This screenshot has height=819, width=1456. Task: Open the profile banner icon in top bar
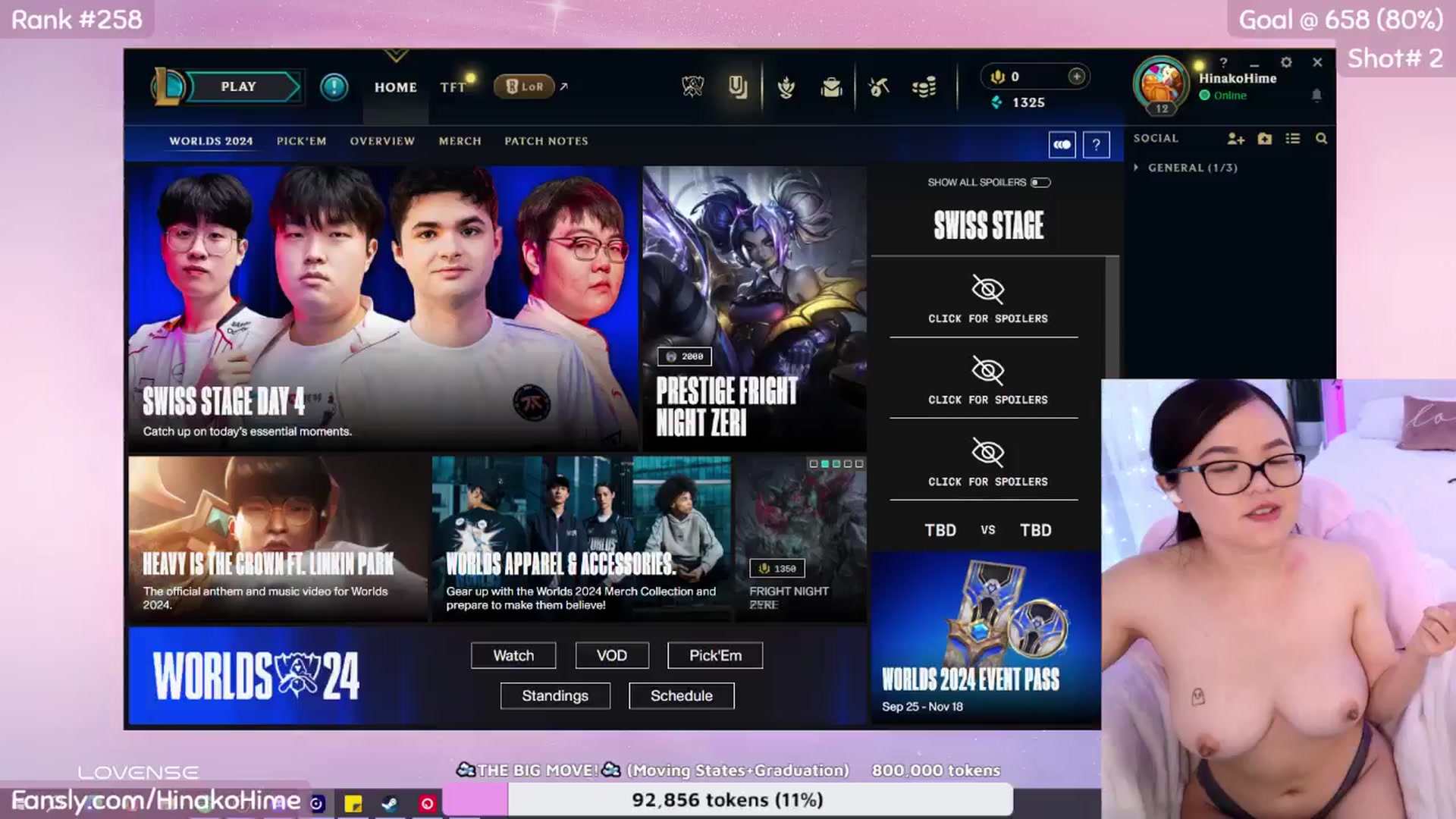[737, 87]
